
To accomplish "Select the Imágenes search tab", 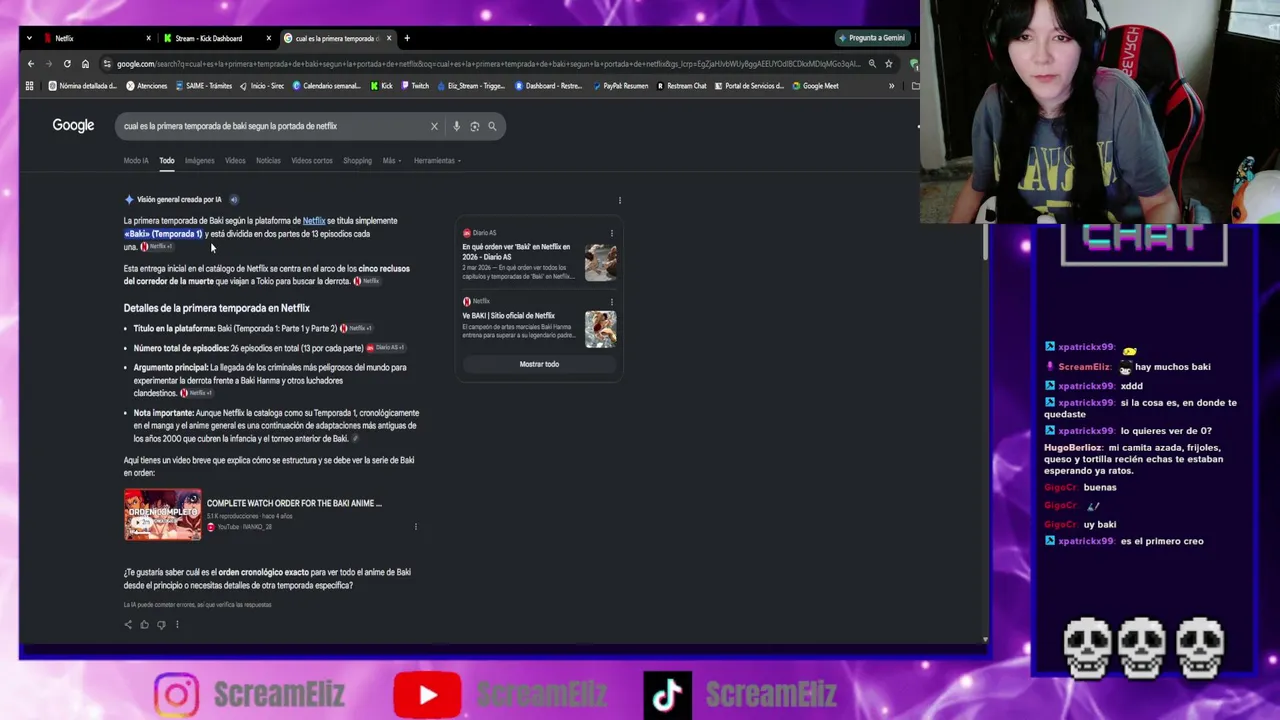I will tap(199, 160).
